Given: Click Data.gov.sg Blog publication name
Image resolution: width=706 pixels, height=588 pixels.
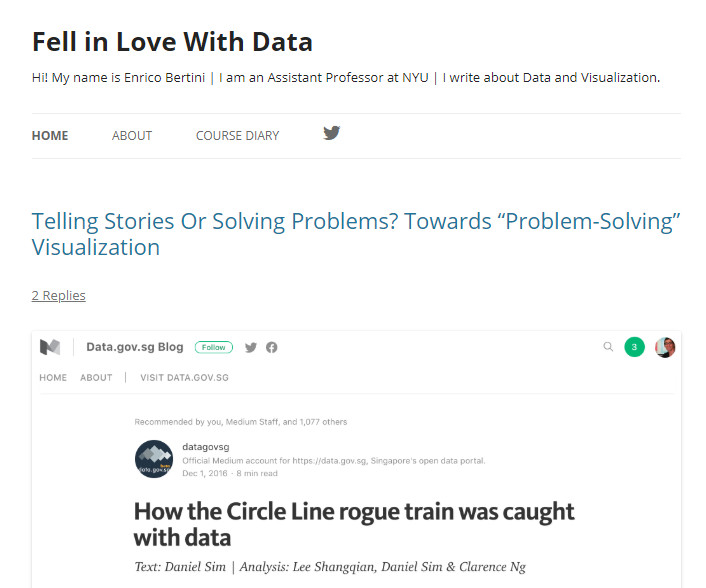Looking at the screenshot, I should click(135, 347).
